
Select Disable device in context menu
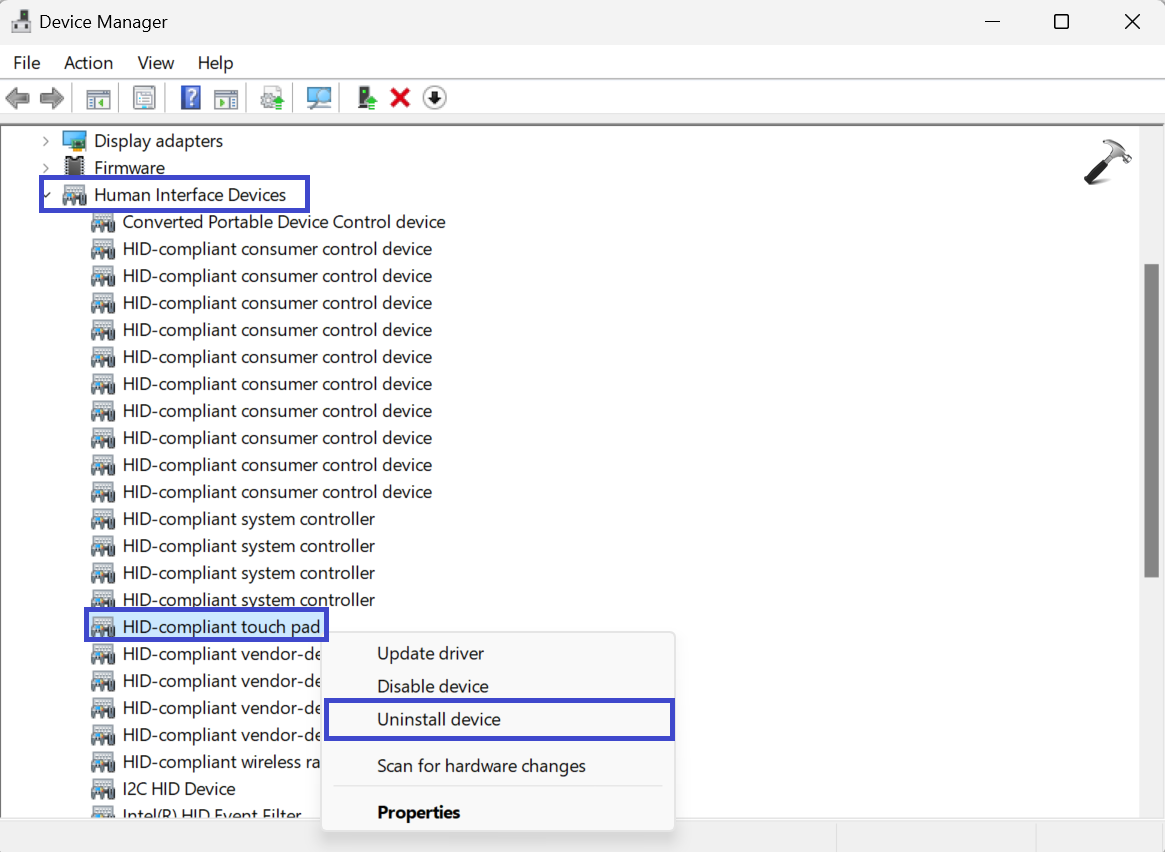(x=432, y=687)
